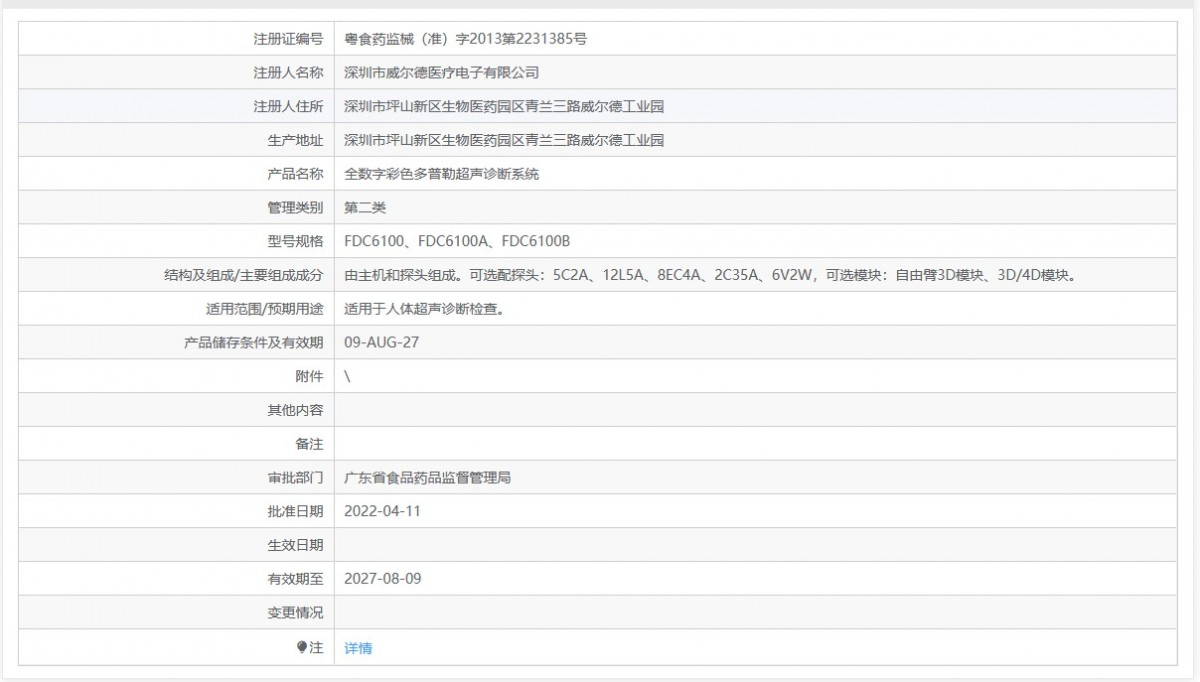The width and height of the screenshot is (1200, 682).
Task: Select the structure description starting 由主机和探头组成
Action: (x=709, y=275)
